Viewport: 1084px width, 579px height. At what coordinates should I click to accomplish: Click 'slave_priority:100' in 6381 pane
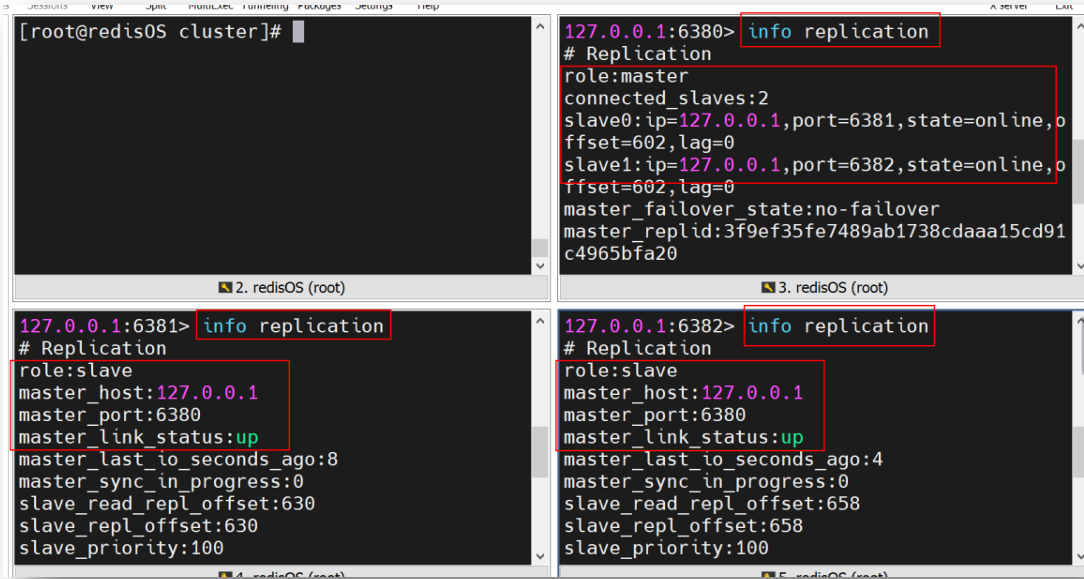click(121, 548)
